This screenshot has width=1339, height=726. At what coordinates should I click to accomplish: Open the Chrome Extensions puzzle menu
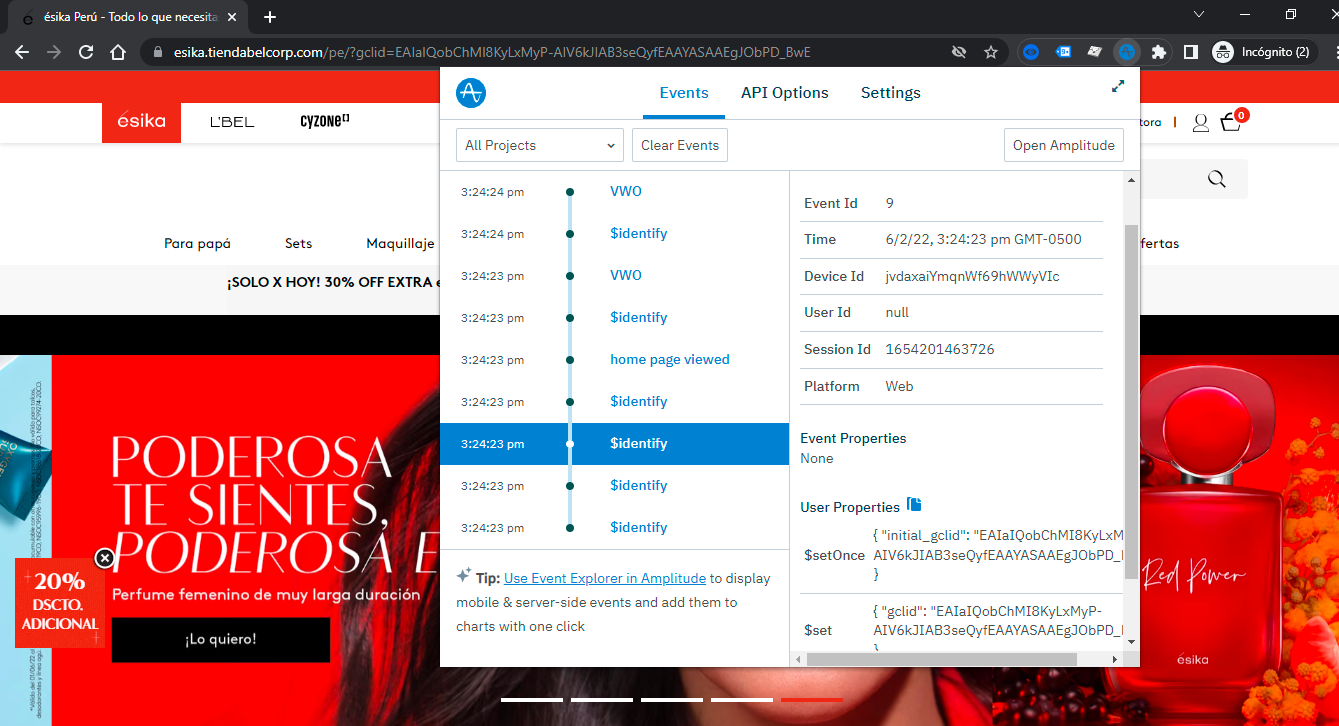[x=1159, y=52]
